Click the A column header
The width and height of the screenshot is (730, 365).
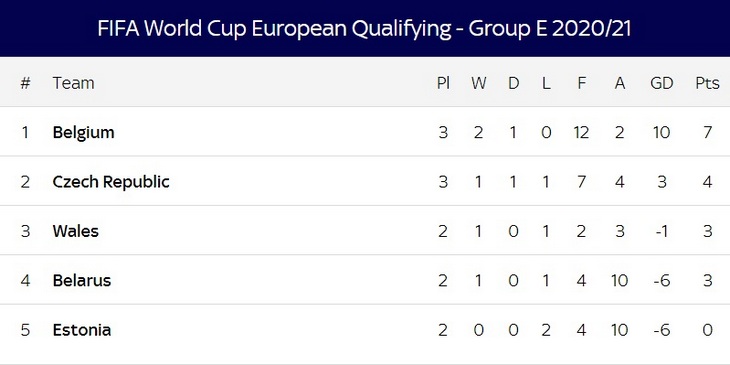620,83
